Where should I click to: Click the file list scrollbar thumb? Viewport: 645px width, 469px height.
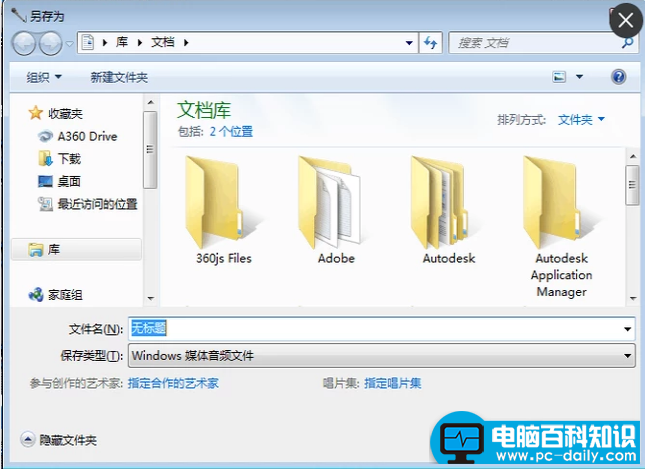pyautogui.click(x=633, y=185)
